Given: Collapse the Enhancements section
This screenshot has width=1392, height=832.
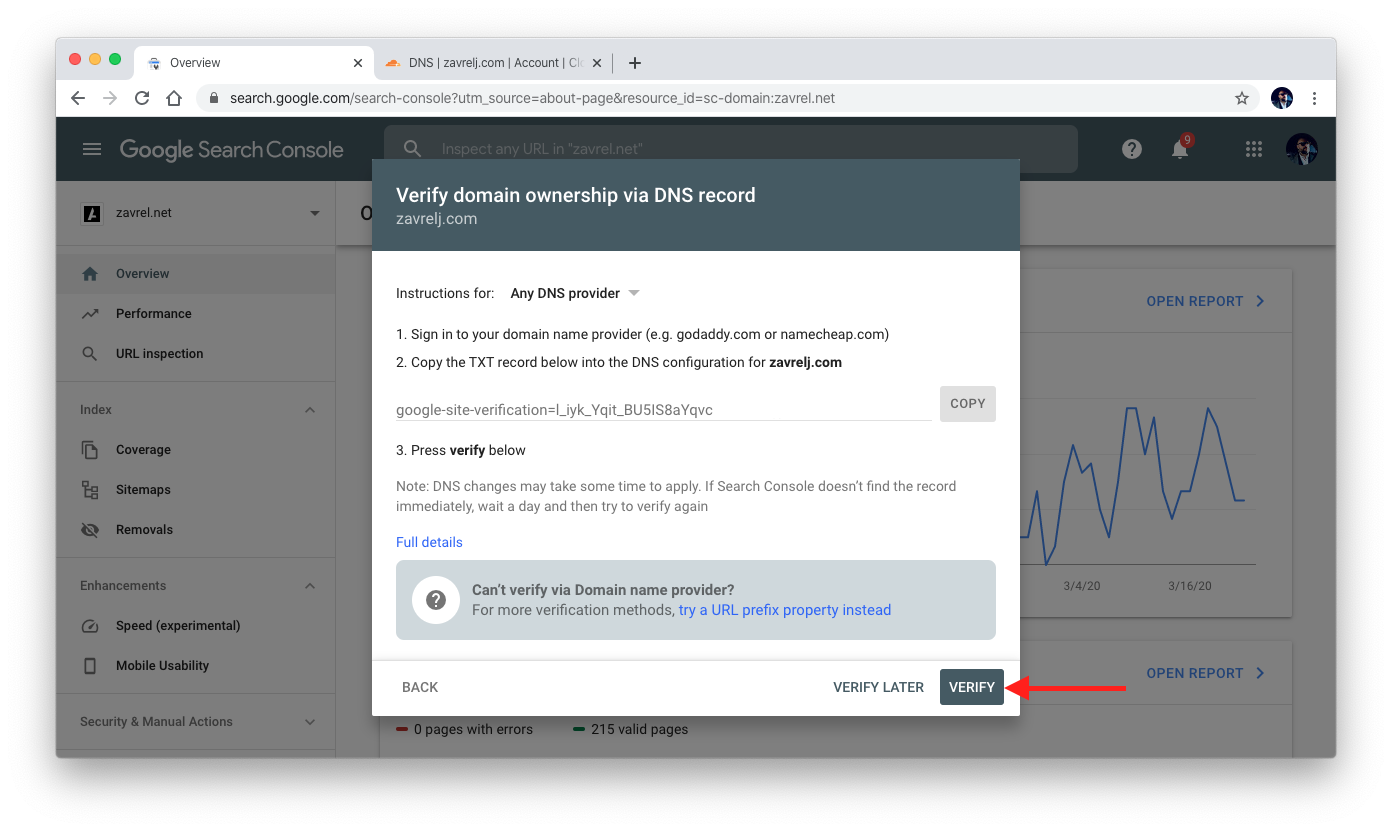Looking at the screenshot, I should (310, 586).
